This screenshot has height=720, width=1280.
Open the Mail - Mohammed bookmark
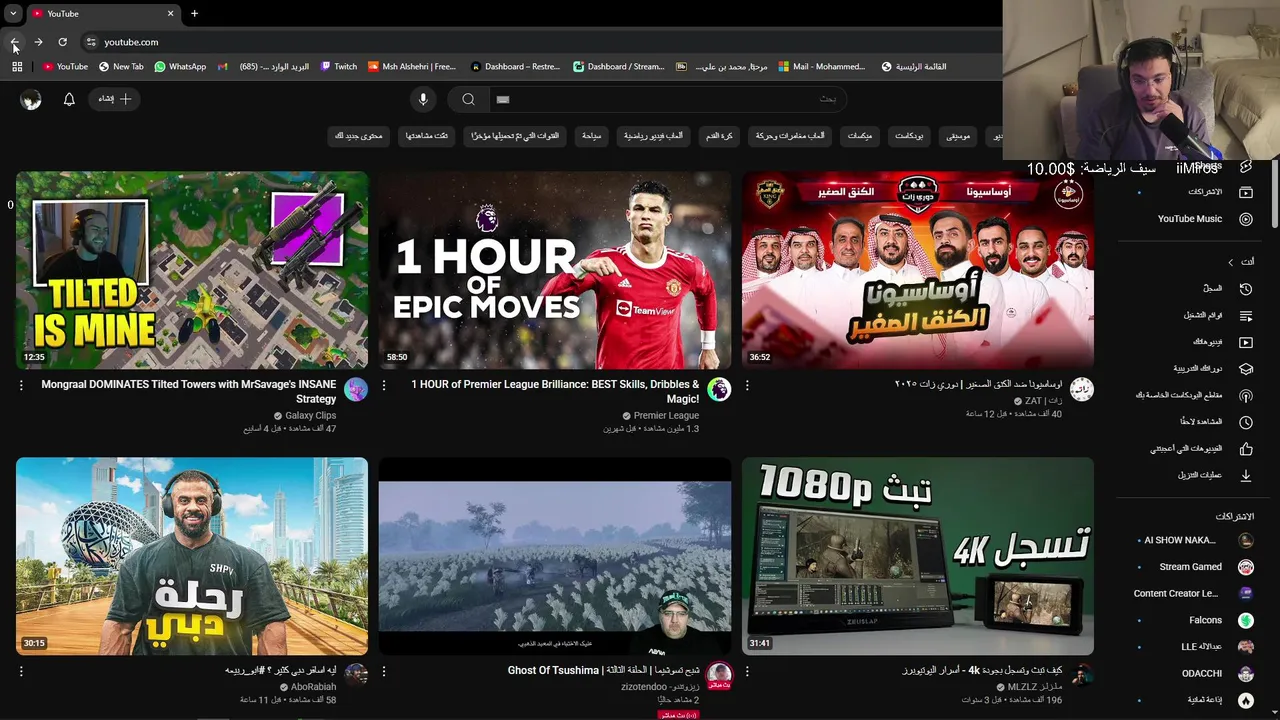point(821,67)
